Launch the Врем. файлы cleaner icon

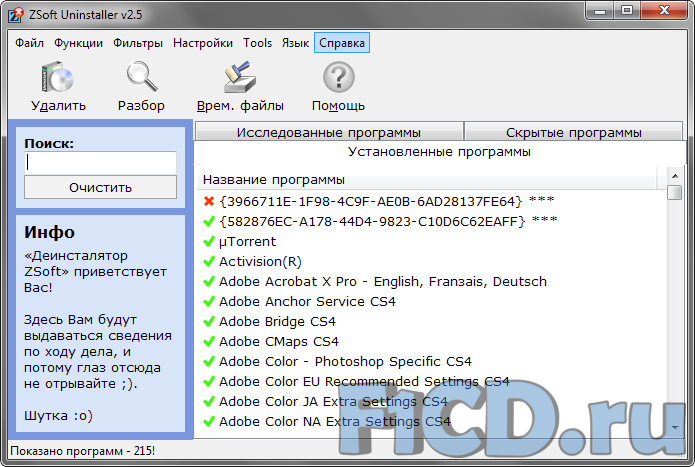coord(240,77)
